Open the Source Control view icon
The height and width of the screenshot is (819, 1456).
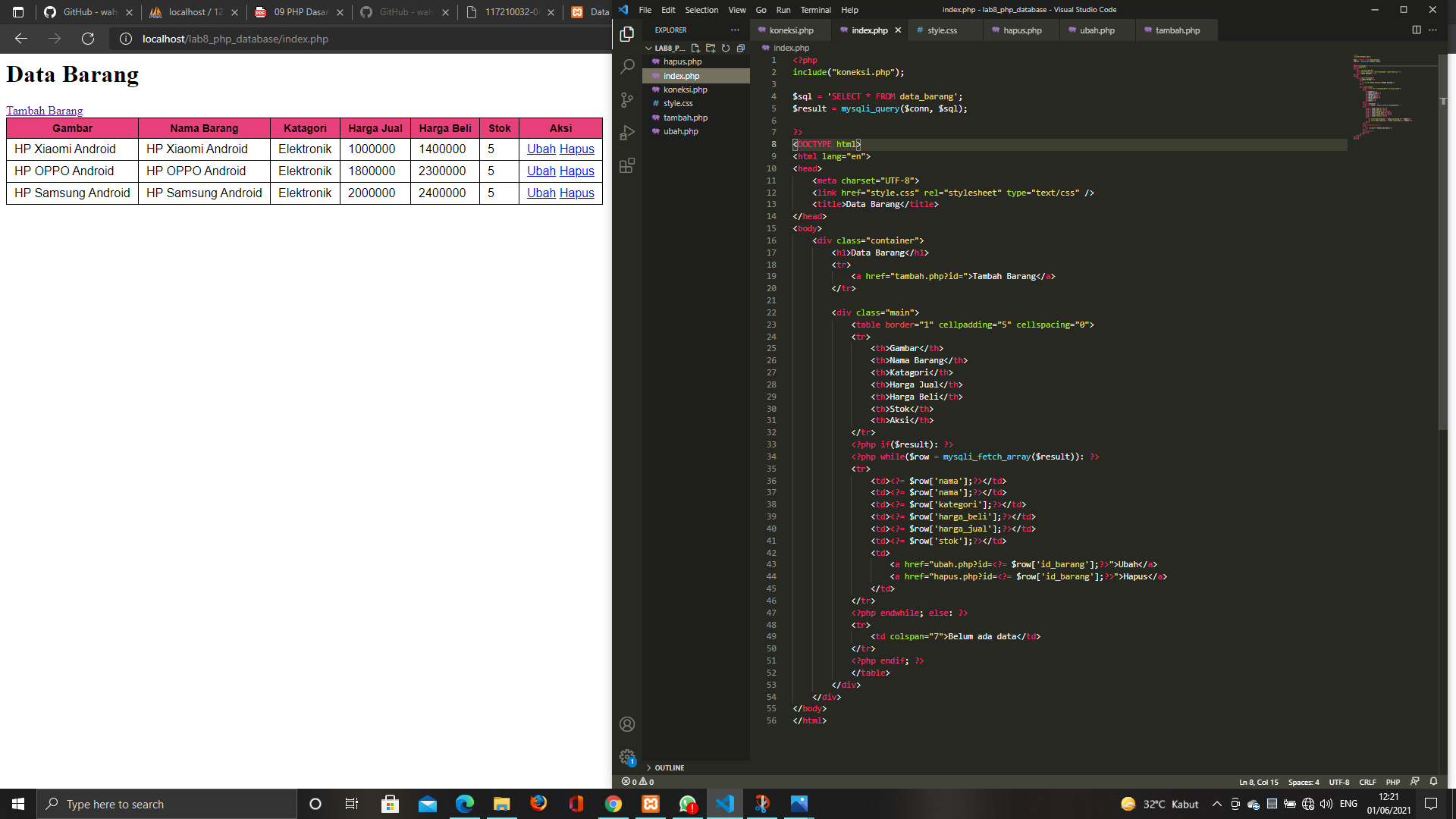(626, 99)
